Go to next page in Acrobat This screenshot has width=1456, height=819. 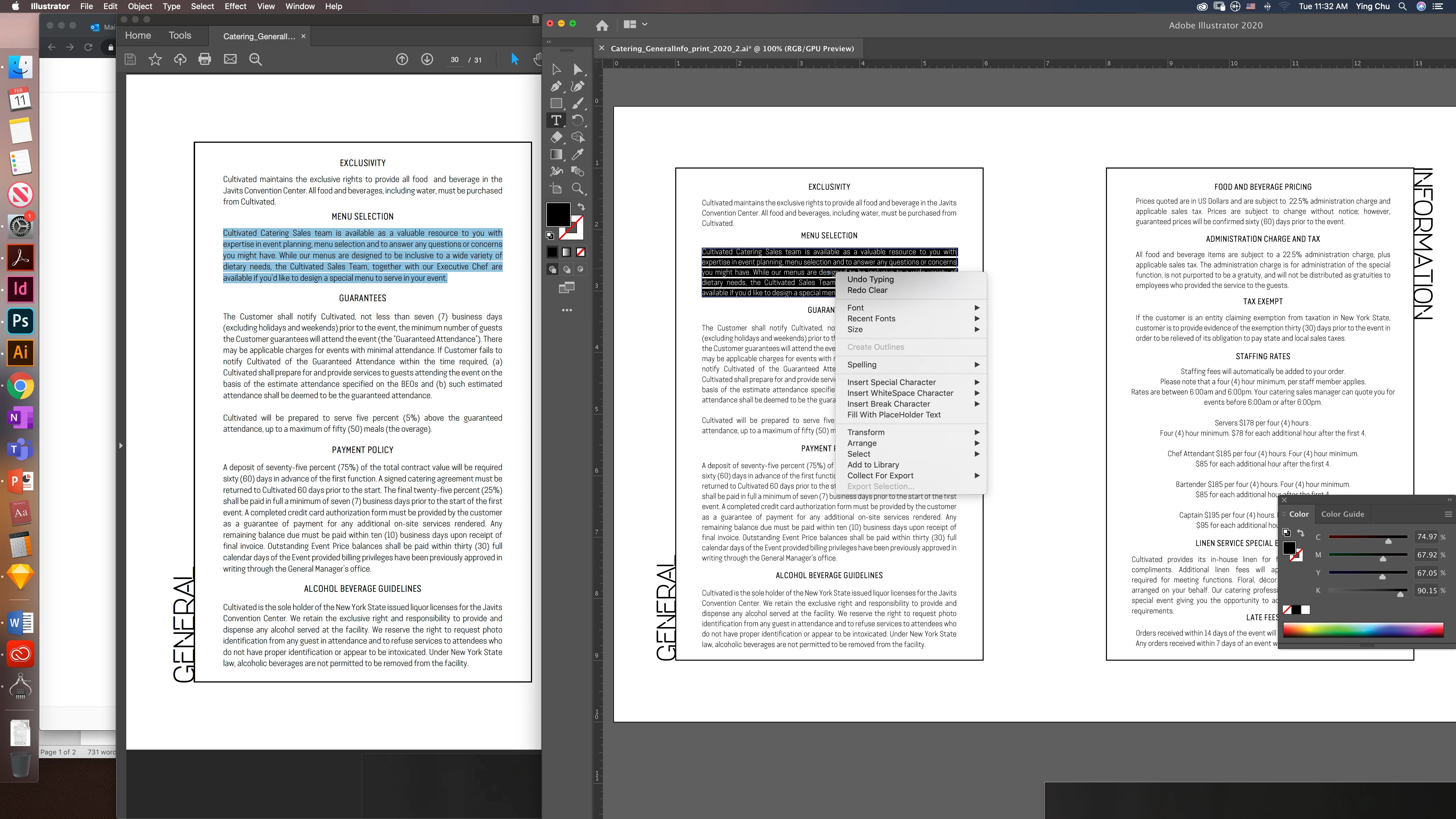pyautogui.click(x=427, y=59)
